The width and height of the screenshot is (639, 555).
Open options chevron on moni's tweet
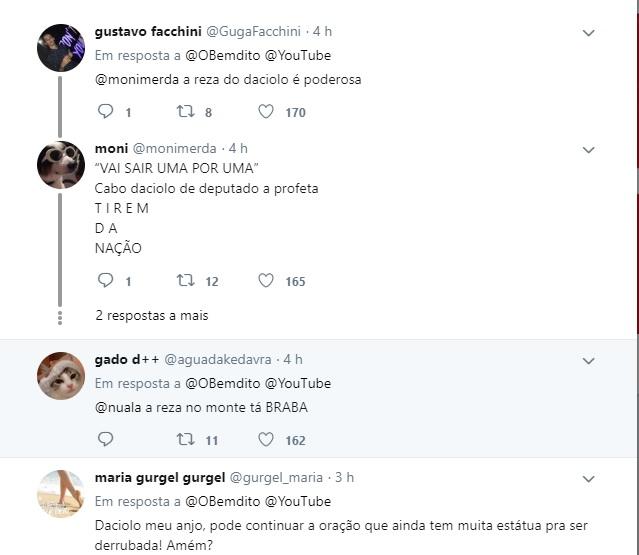click(x=589, y=150)
